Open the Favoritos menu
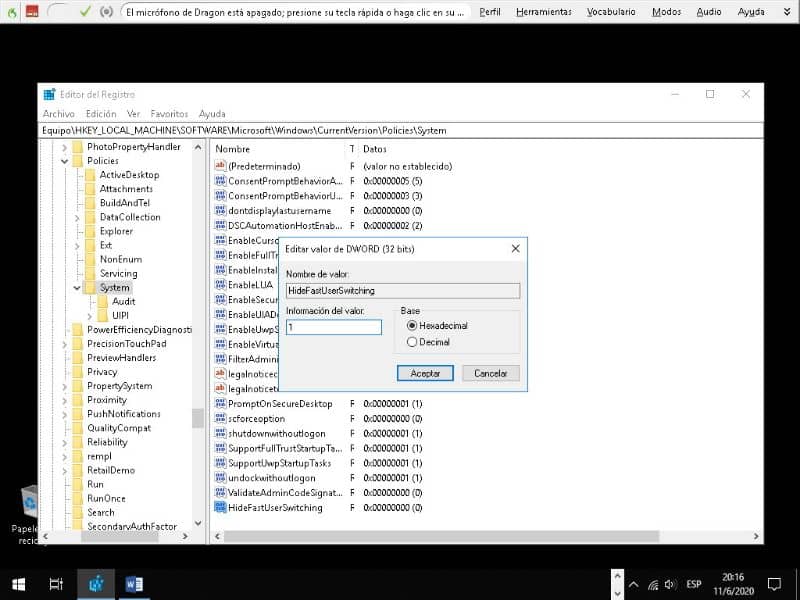 (x=169, y=114)
